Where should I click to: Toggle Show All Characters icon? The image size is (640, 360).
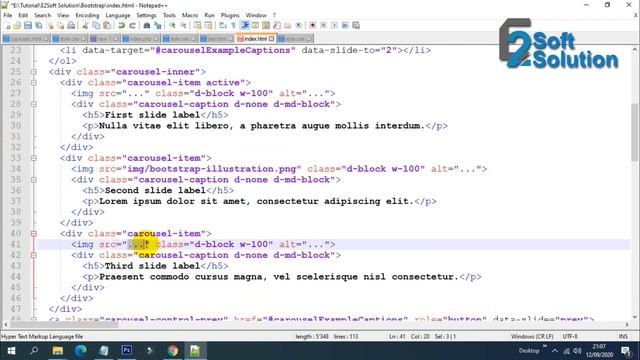(x=233, y=25)
